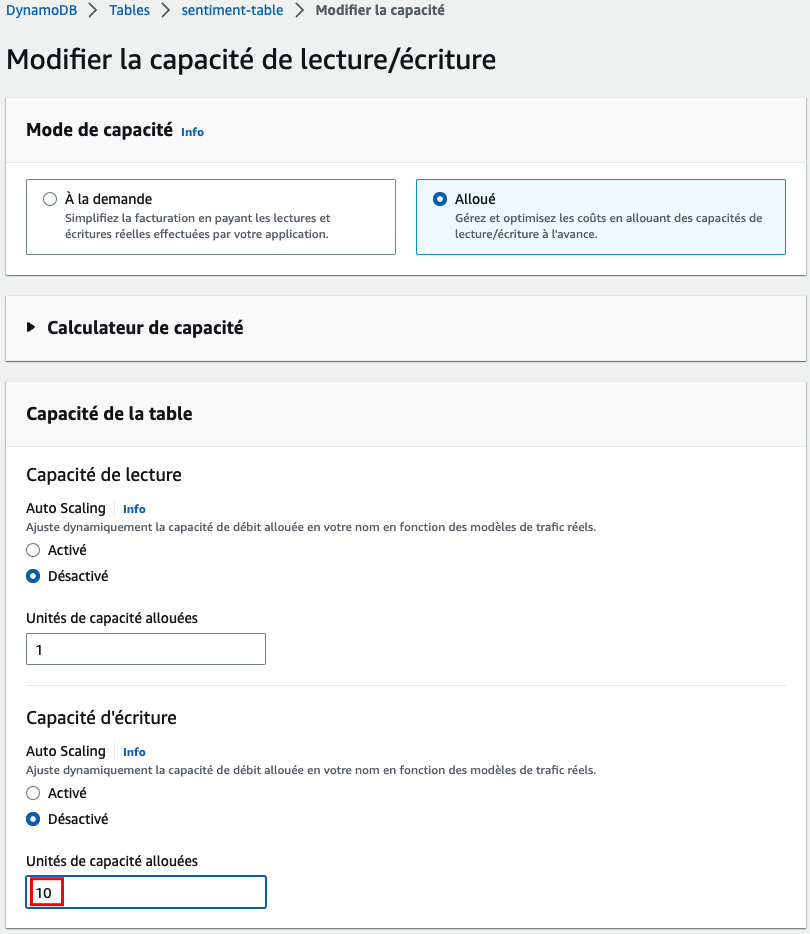Select Désactivé under Capacité de lecture

(33, 576)
